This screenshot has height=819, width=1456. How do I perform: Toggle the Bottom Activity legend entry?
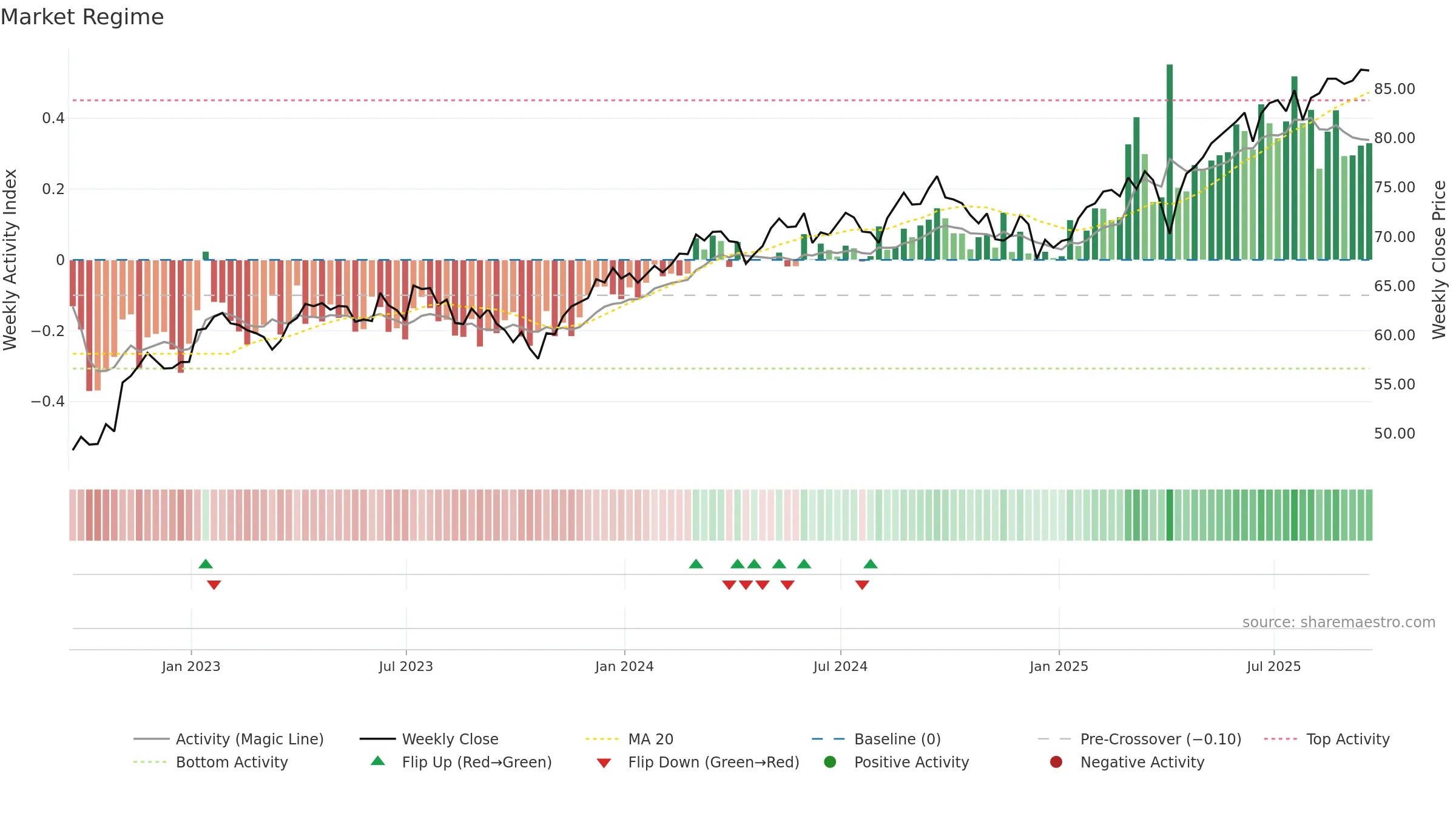coord(211,762)
